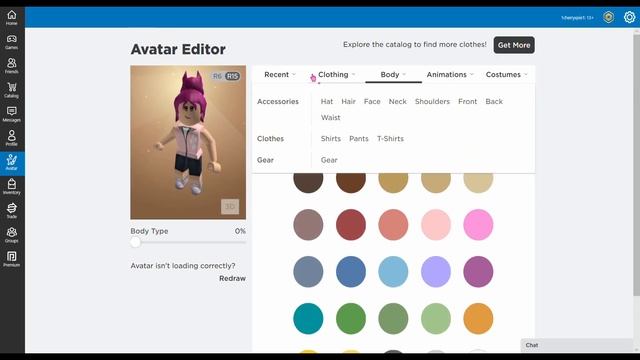The width and height of the screenshot is (640, 360).
Task: Expand the Body dropdown tab
Action: tap(393, 75)
